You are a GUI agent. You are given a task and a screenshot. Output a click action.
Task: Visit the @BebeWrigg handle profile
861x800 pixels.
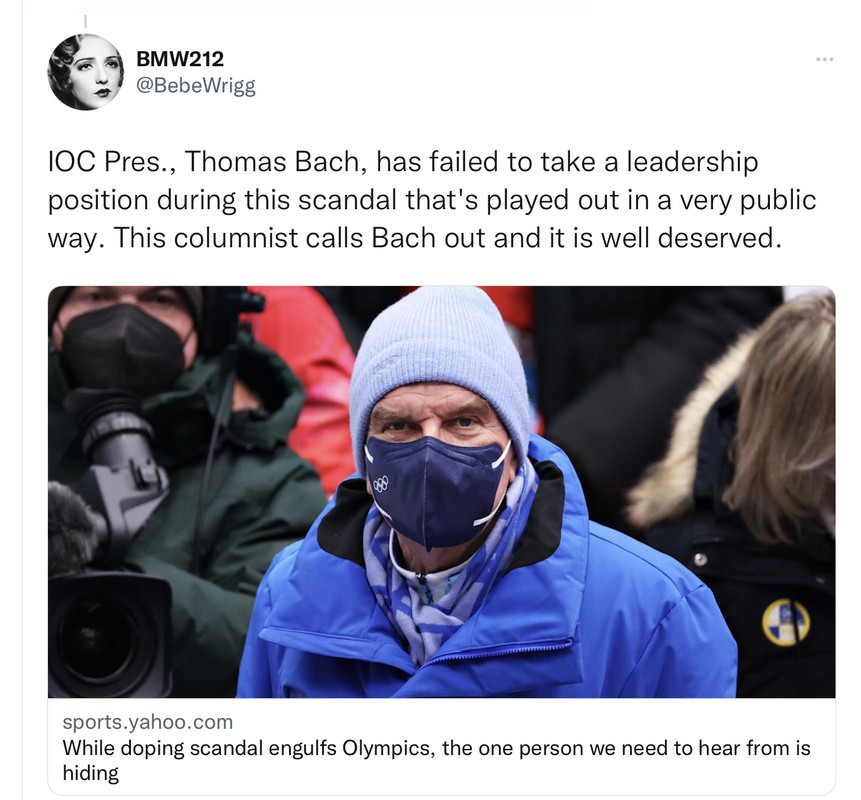click(195, 86)
